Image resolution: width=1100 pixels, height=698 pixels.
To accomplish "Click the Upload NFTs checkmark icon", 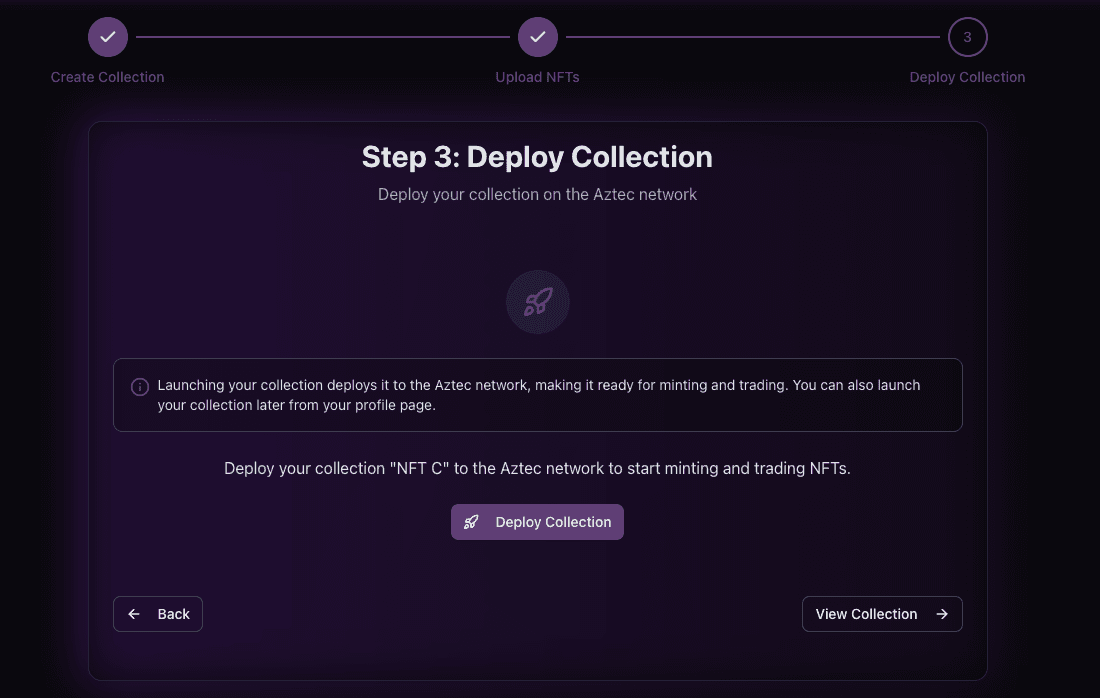I will [x=537, y=36].
